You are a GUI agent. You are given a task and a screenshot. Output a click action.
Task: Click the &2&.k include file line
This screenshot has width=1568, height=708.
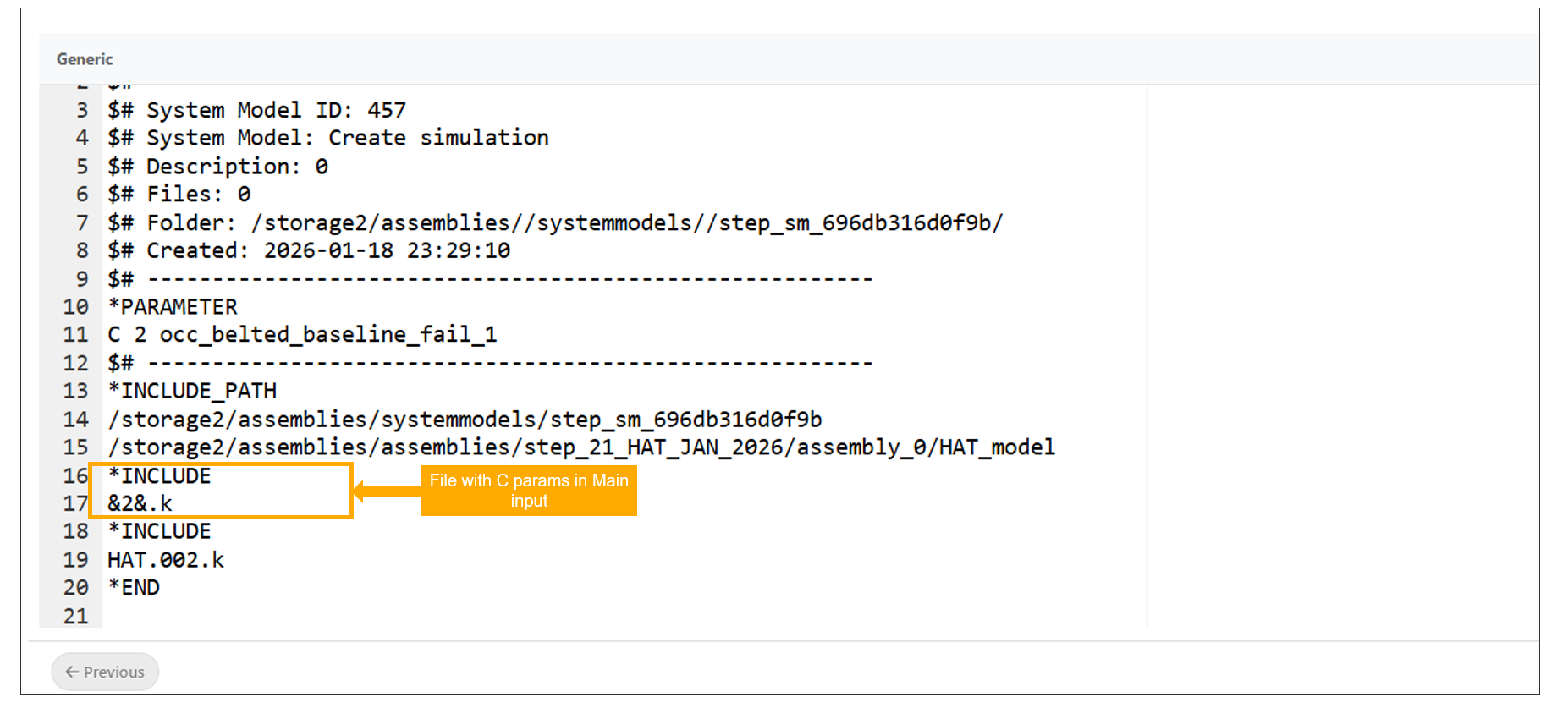140,503
